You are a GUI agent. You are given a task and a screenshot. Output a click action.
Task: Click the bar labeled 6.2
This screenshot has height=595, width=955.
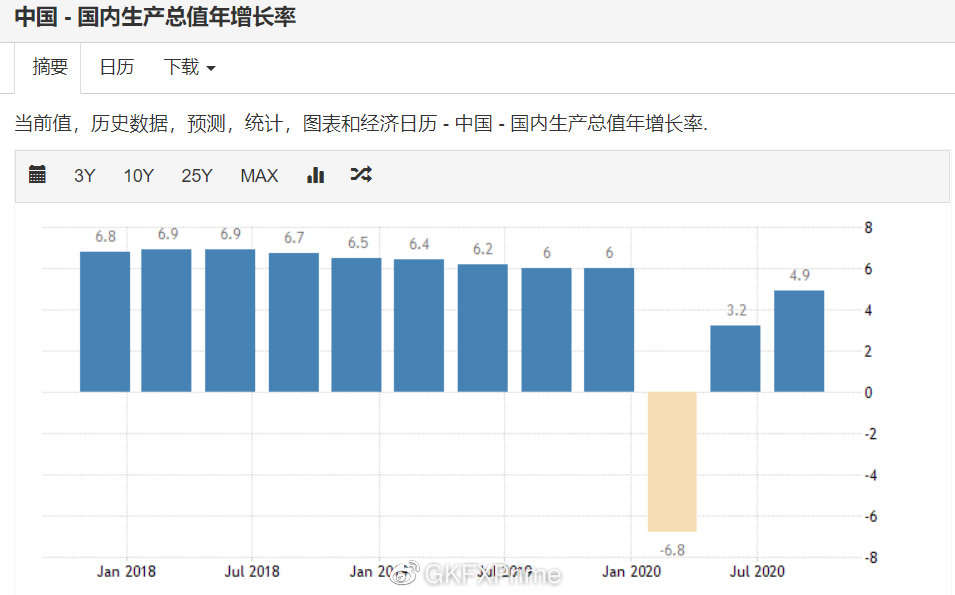pos(482,328)
